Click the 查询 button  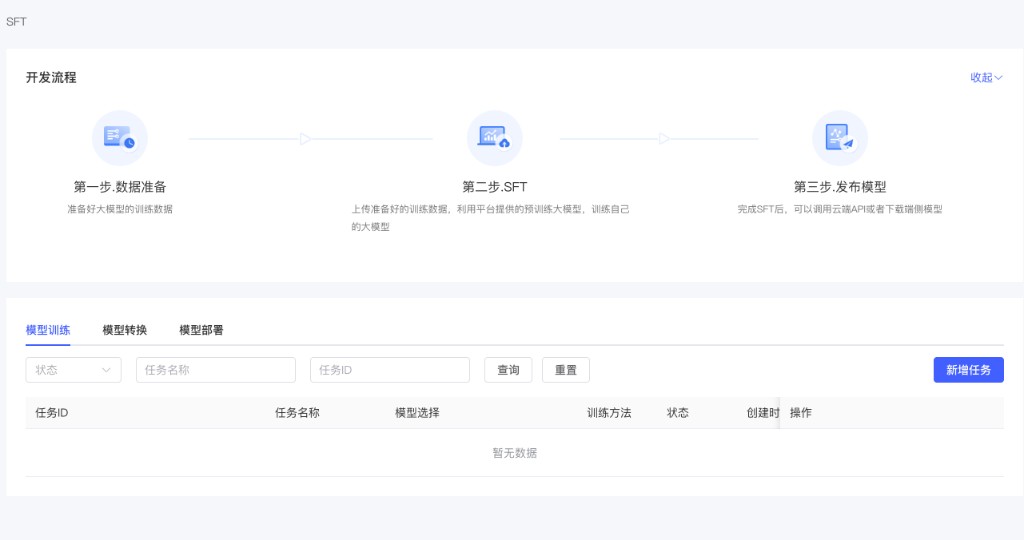[x=508, y=370]
